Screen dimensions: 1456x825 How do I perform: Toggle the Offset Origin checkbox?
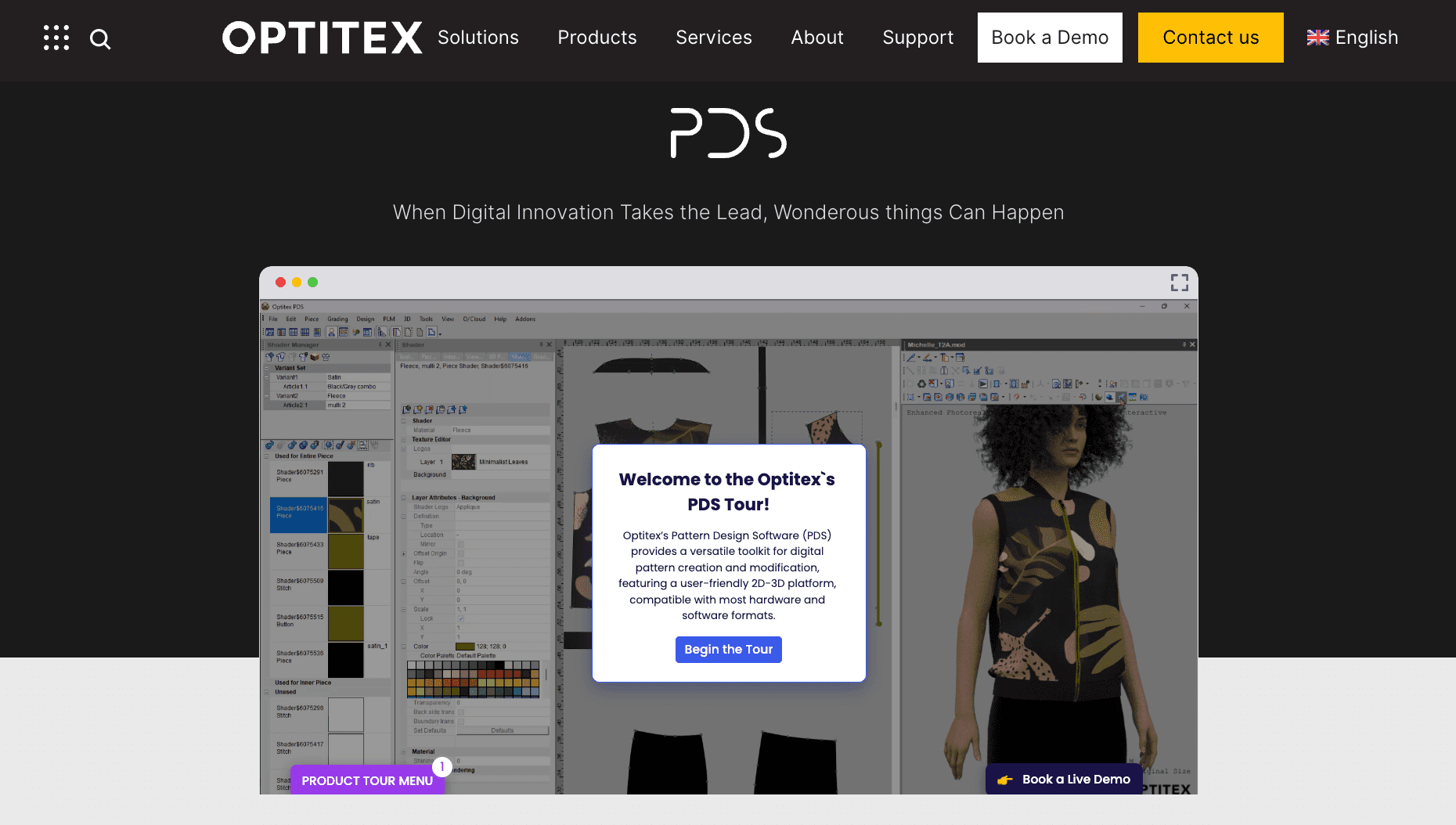[x=460, y=553]
